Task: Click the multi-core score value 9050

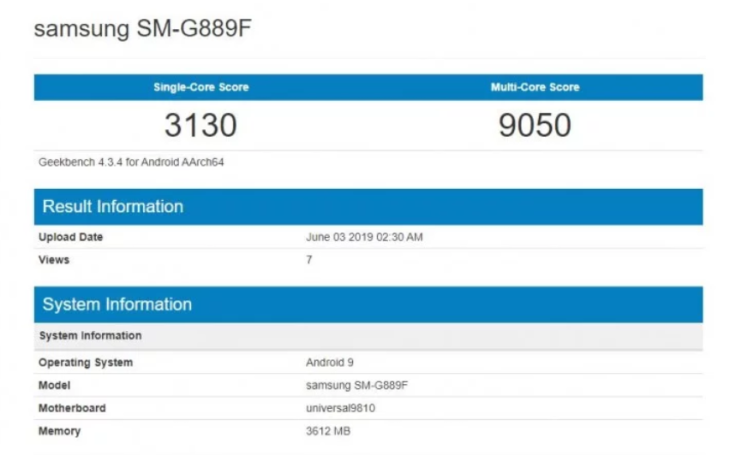Action: pyautogui.click(x=535, y=125)
